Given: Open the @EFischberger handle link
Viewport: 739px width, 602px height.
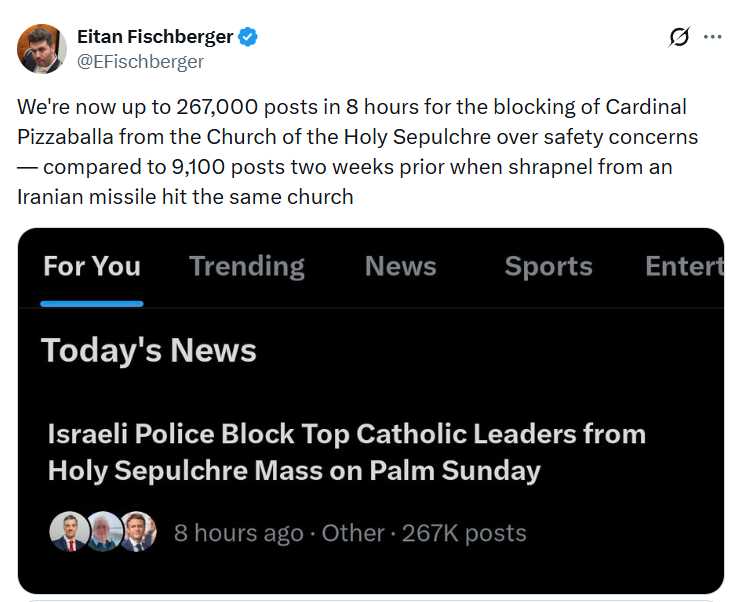Looking at the screenshot, I should point(140,61).
